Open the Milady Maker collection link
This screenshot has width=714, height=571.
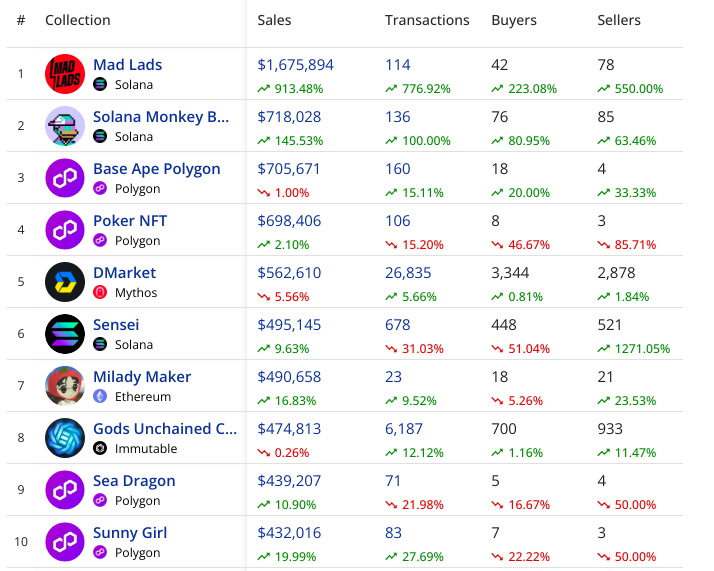[142, 377]
